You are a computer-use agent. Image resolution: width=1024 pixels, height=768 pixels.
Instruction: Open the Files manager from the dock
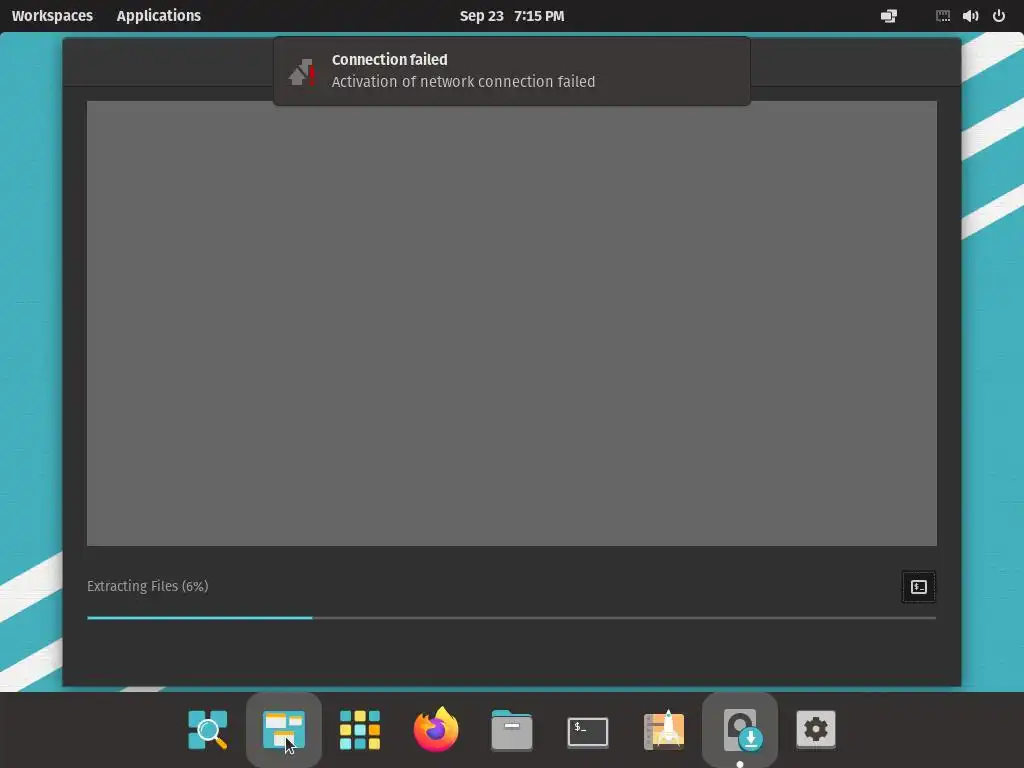pyautogui.click(x=512, y=729)
